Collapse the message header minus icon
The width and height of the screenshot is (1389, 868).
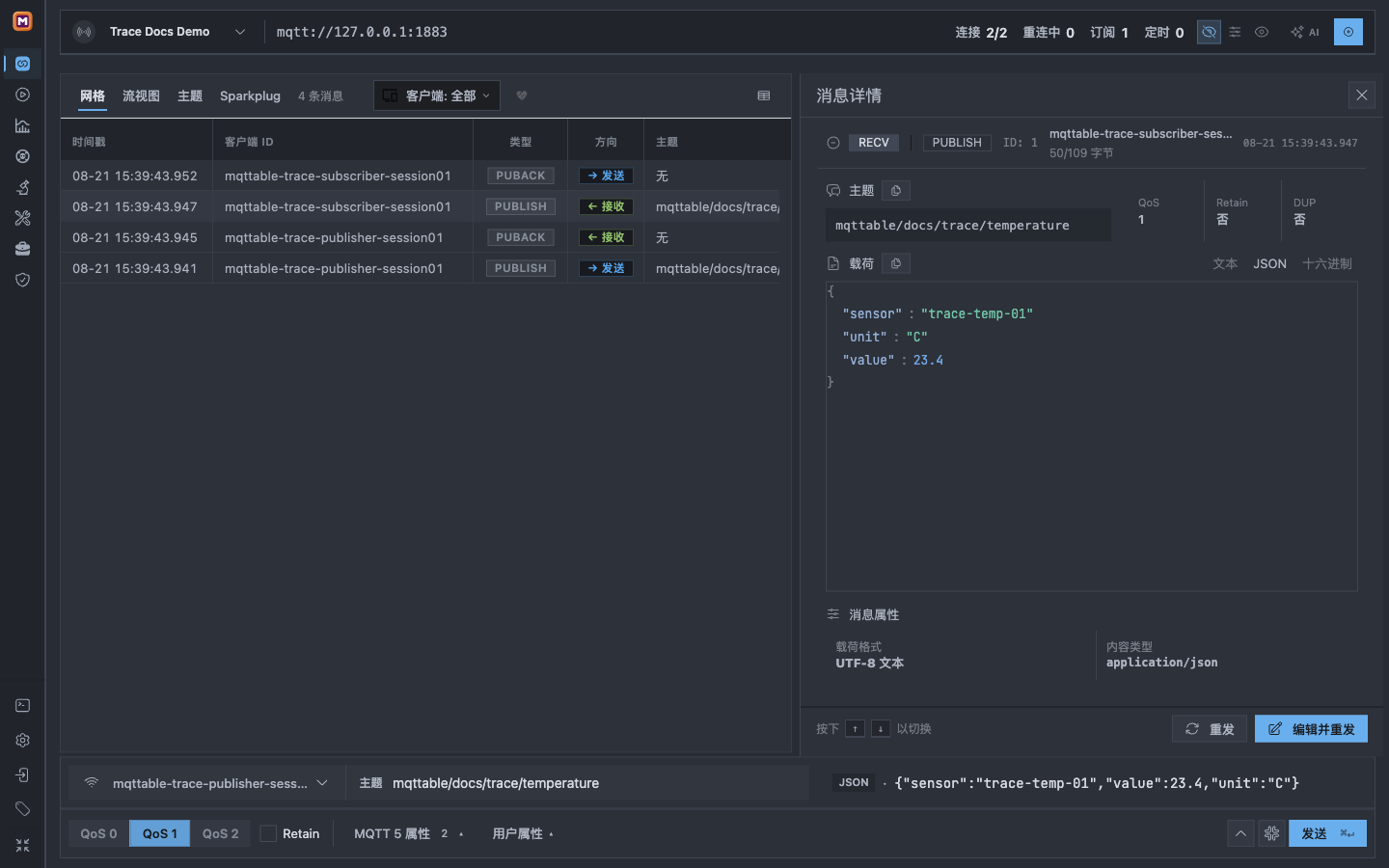(833, 143)
